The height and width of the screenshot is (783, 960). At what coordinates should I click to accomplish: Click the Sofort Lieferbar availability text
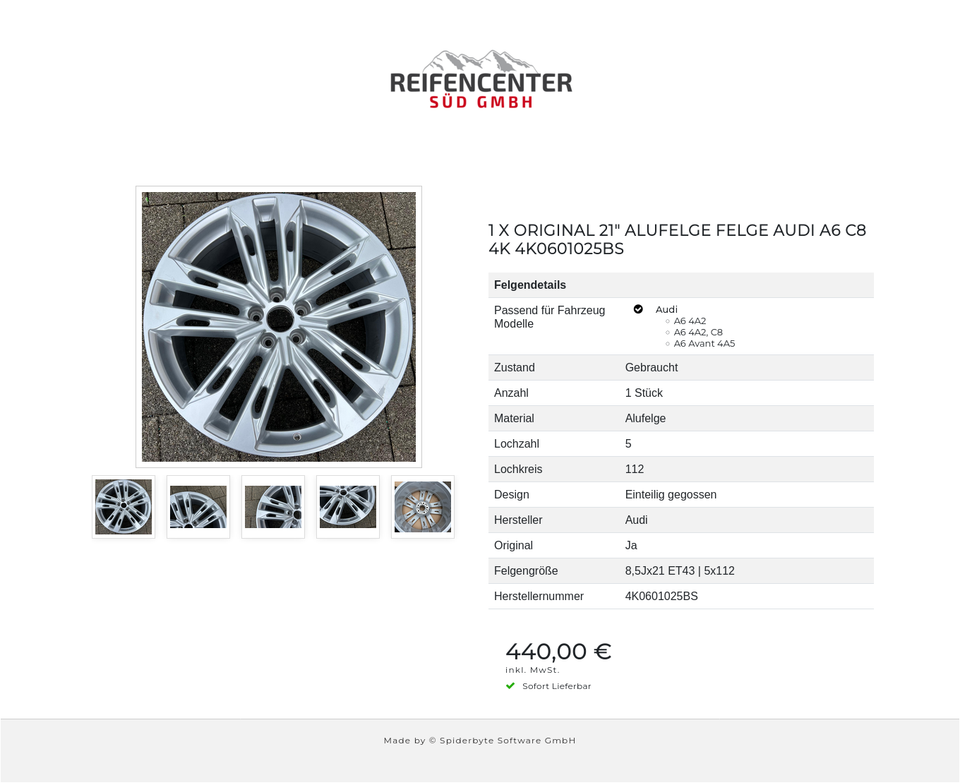tap(557, 686)
